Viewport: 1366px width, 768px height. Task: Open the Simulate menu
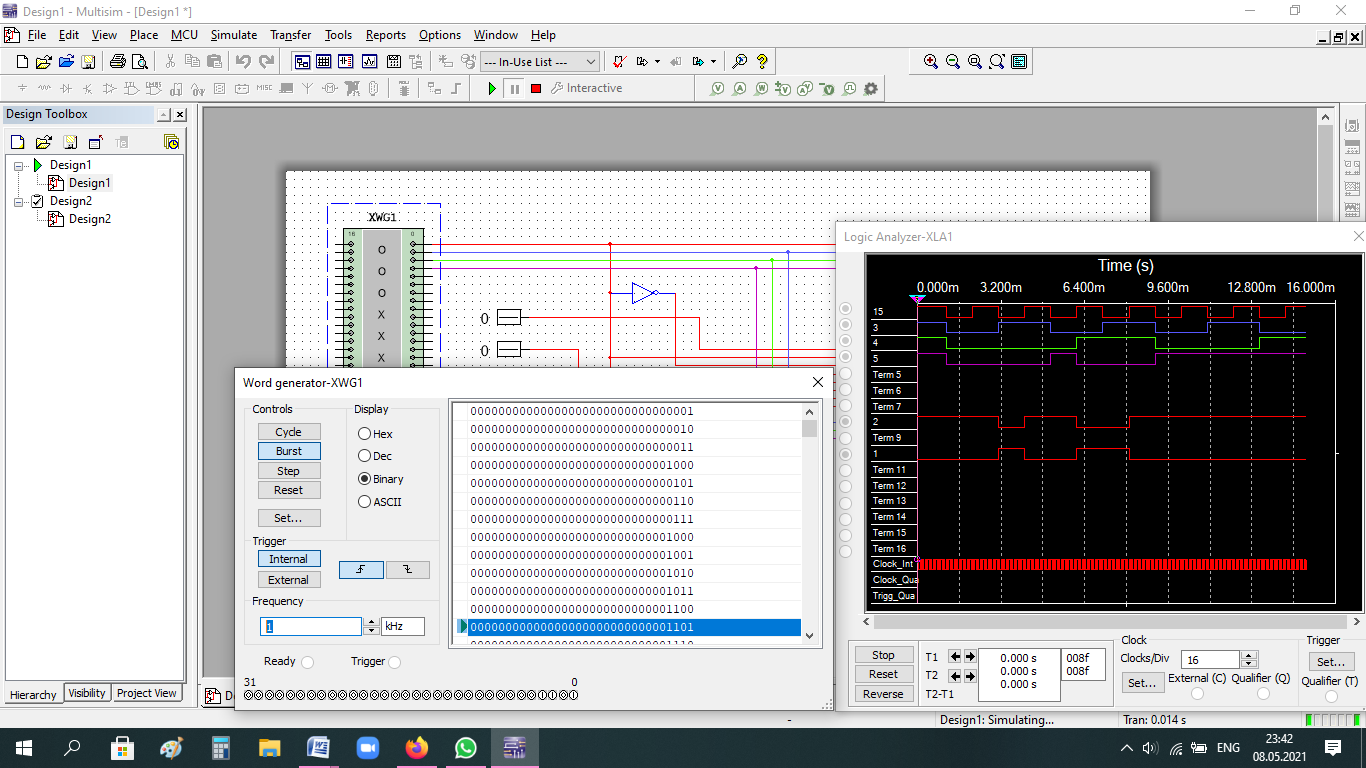(x=233, y=35)
